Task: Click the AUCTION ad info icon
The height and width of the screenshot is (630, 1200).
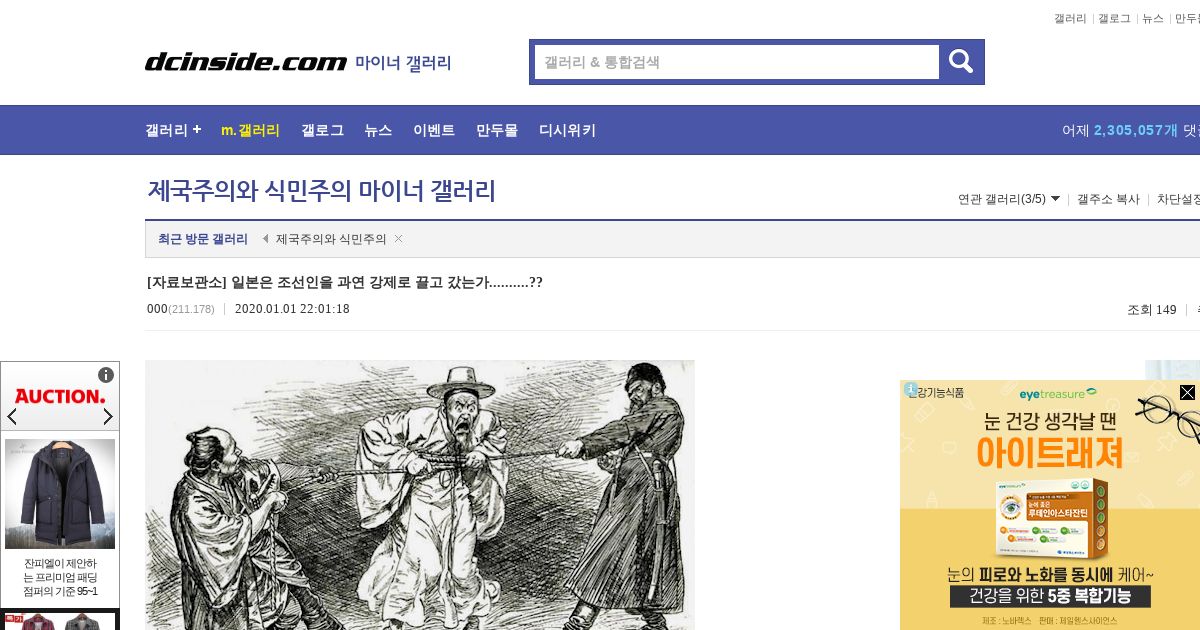Action: (106, 375)
